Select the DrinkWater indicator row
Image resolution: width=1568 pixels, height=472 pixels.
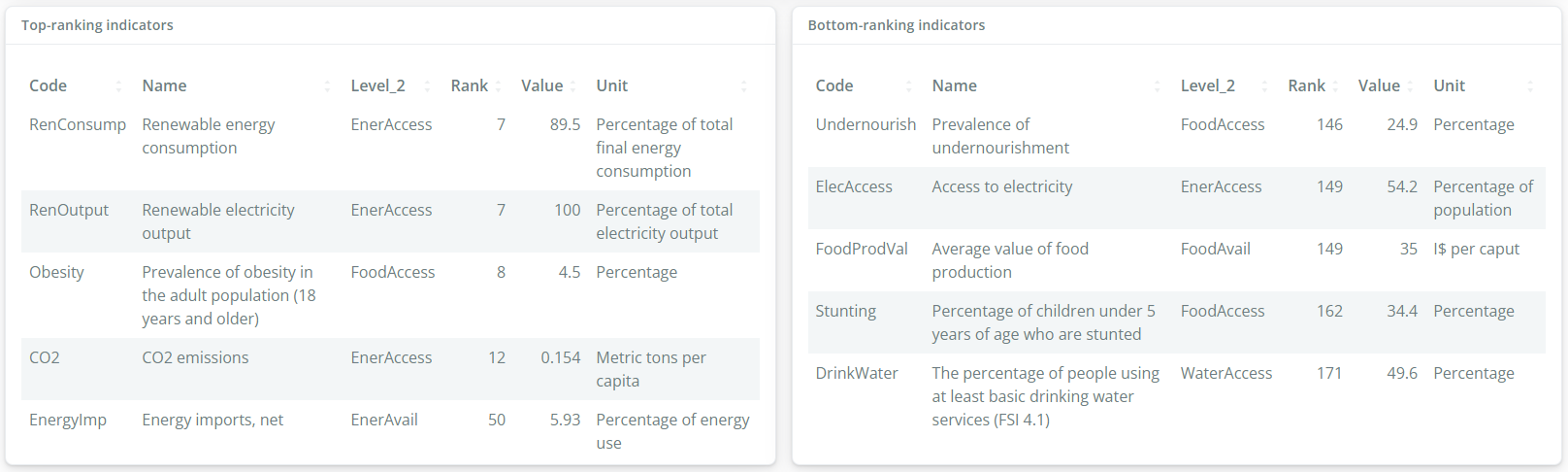pyautogui.click(x=1177, y=396)
